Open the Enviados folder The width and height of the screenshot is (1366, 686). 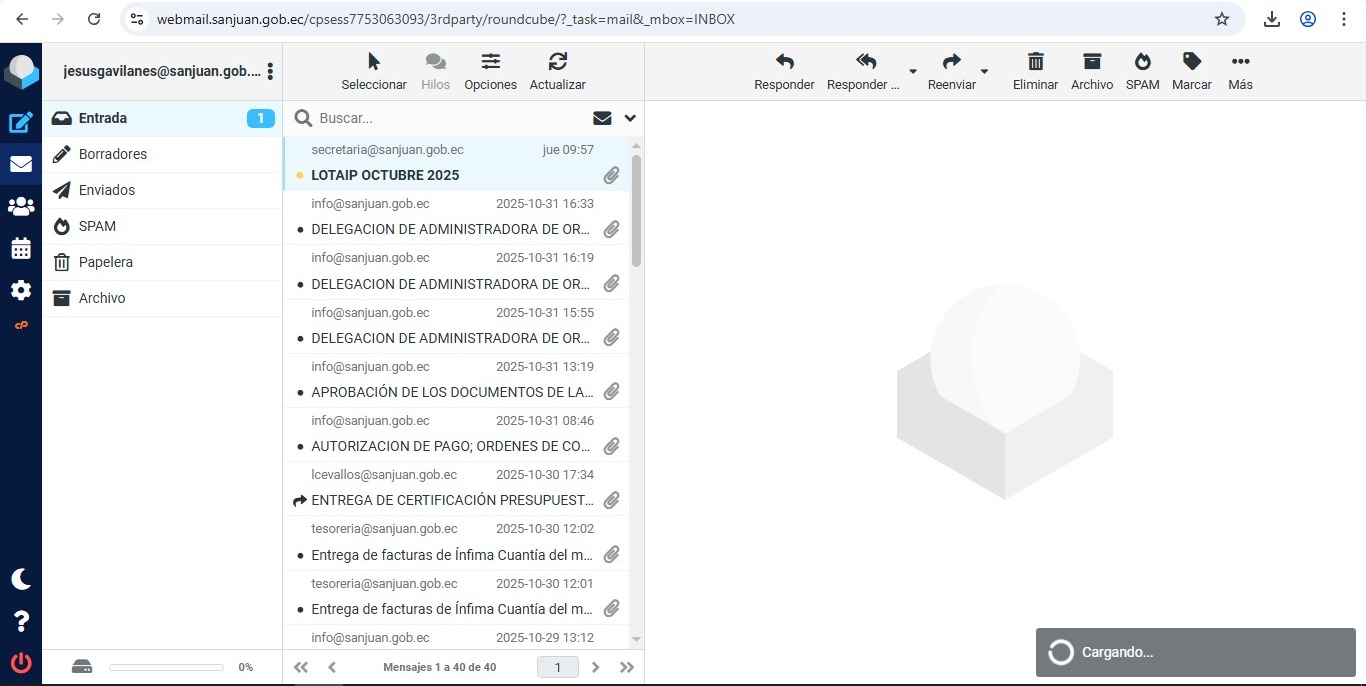107,190
